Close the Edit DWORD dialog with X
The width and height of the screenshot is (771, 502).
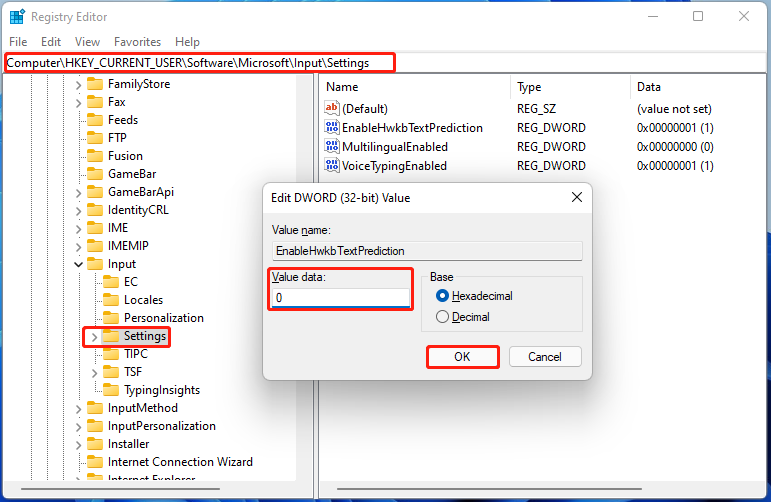click(577, 197)
